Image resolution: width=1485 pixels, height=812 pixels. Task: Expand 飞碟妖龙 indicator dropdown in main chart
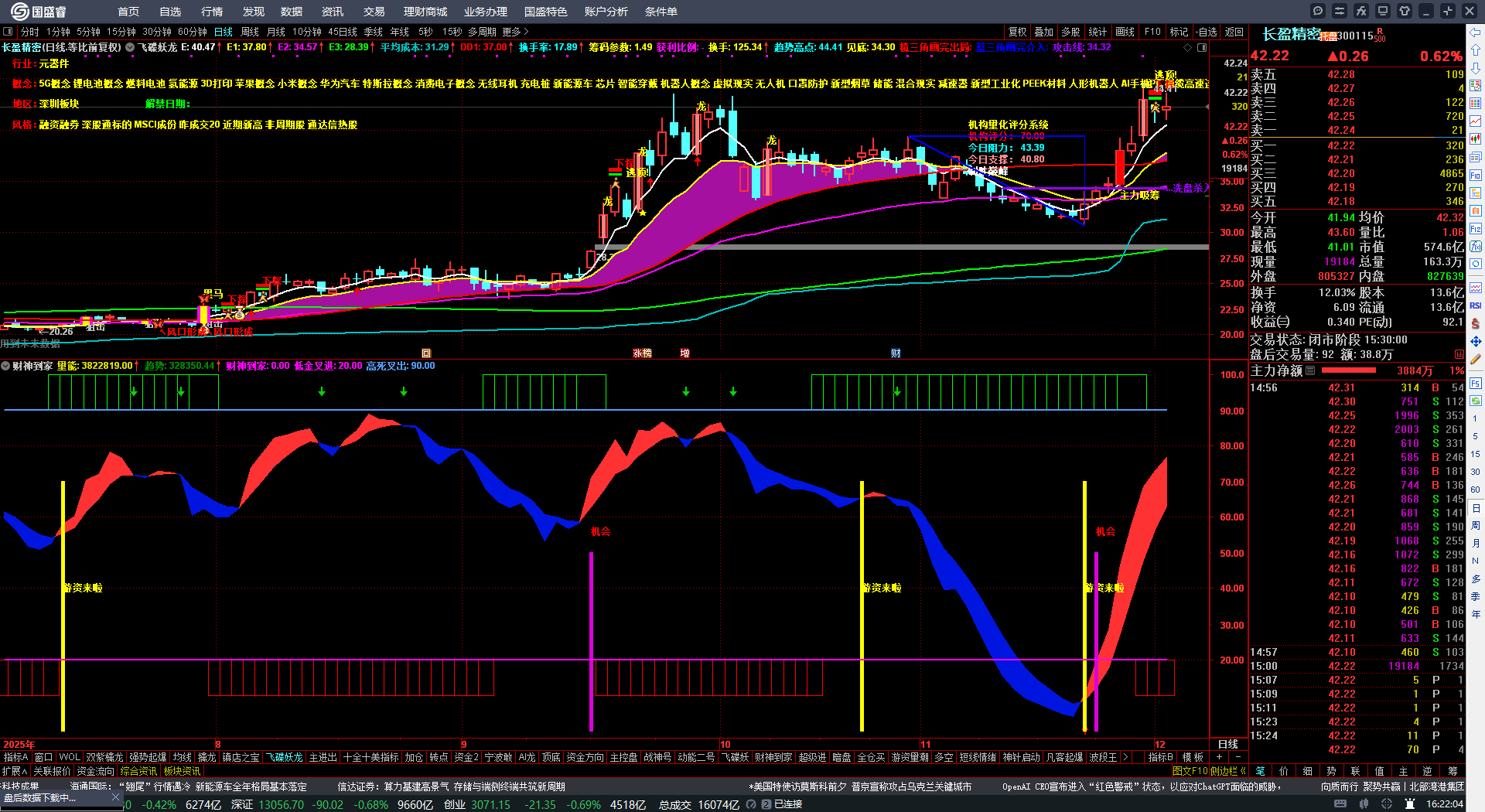tap(130, 47)
